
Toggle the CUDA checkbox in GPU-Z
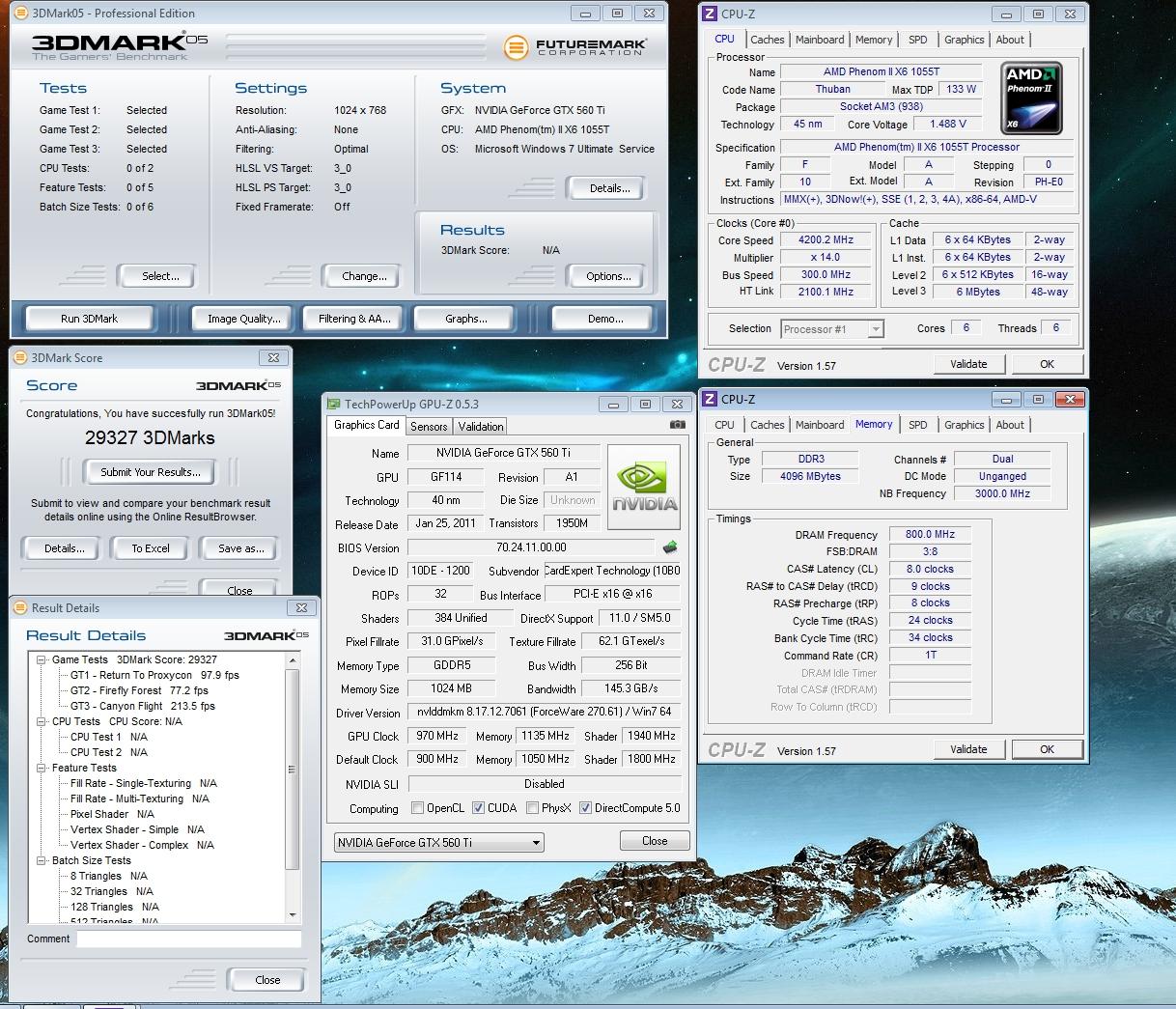pyautogui.click(x=478, y=808)
